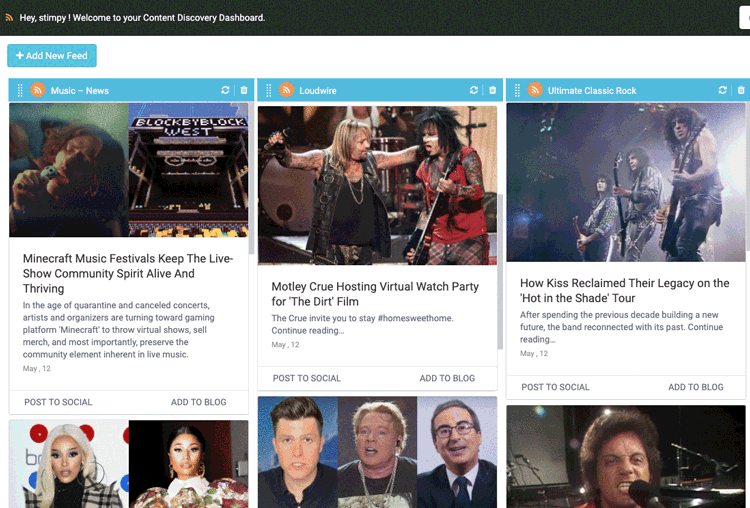Screen dimensions: 750x508
Task: Post the Motley Crue article to social
Action: click(x=307, y=378)
